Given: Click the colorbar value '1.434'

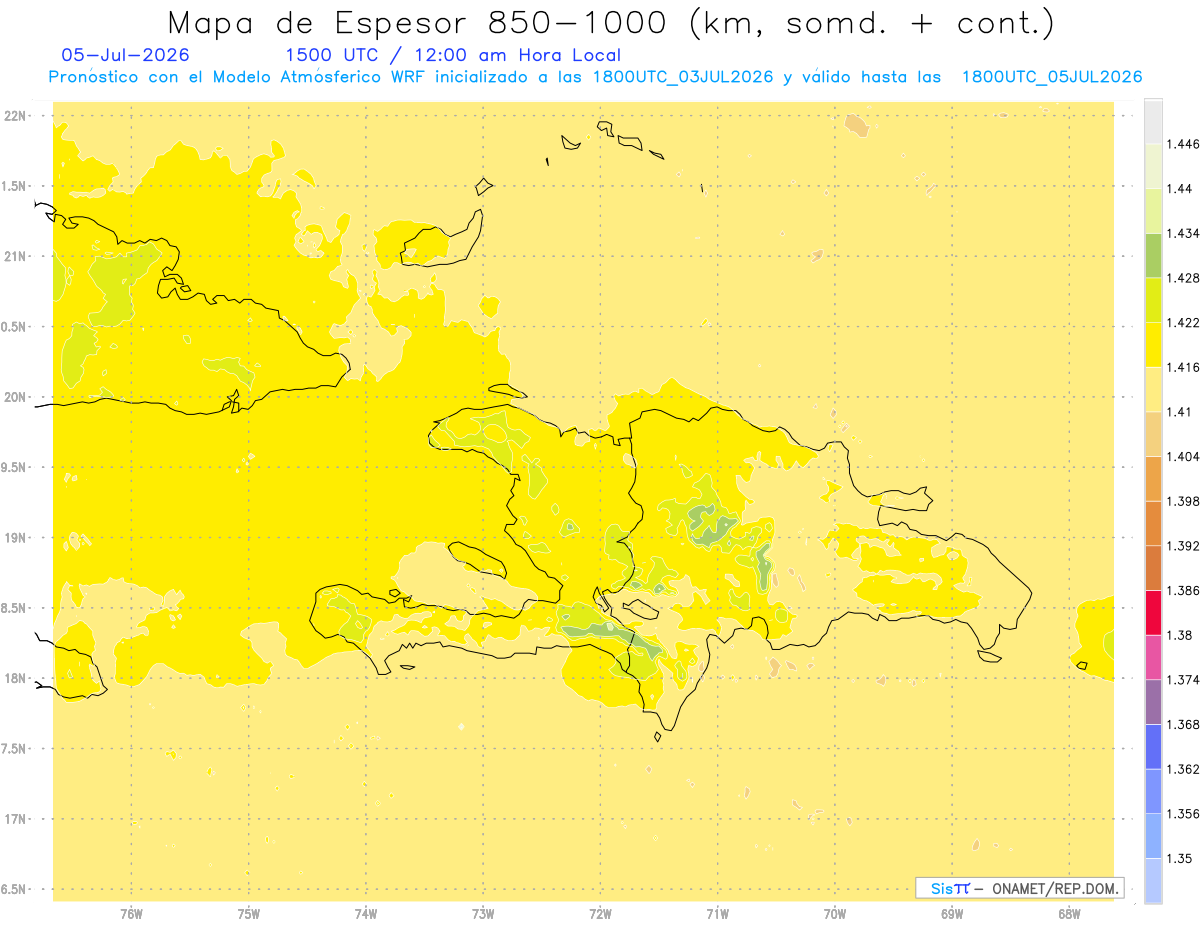Looking at the screenshot, I should coord(1183,233).
